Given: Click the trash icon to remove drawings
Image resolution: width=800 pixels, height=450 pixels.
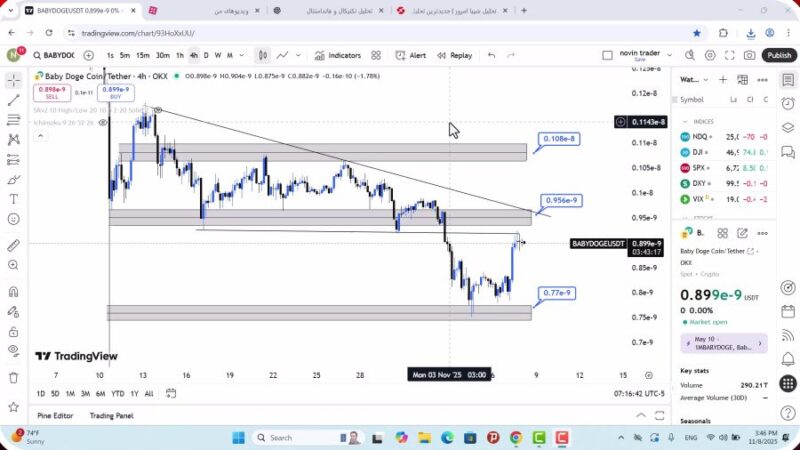Looking at the screenshot, I should pos(14,377).
